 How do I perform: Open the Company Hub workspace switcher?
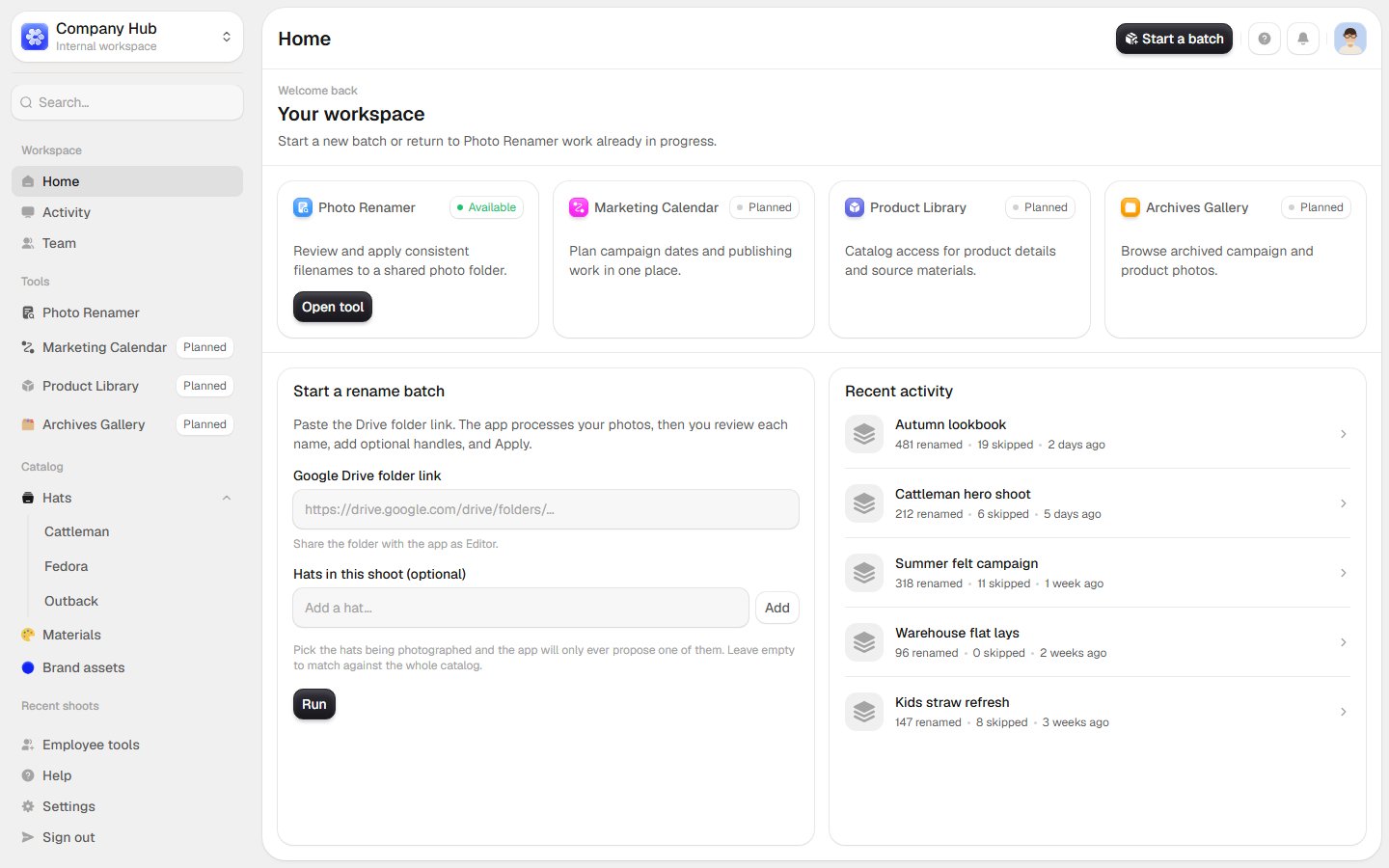(x=127, y=37)
